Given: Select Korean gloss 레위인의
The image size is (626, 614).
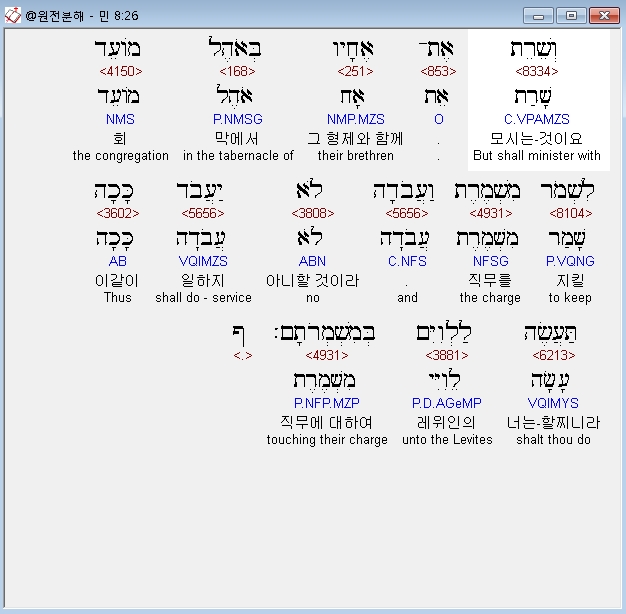Looking at the screenshot, I should tap(446, 422).
